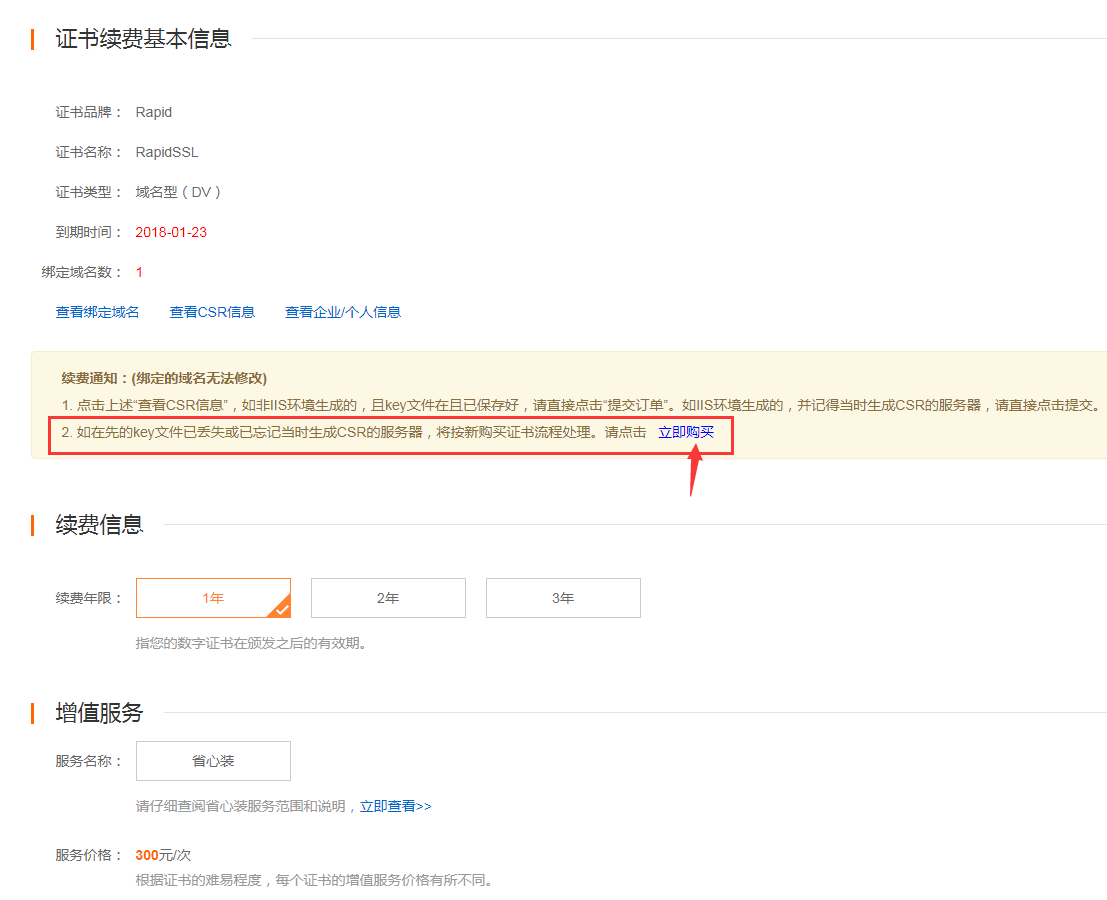1107x900 pixels.
Task: Click notice line 1 about 查看CSR信息
Action: coord(580,405)
